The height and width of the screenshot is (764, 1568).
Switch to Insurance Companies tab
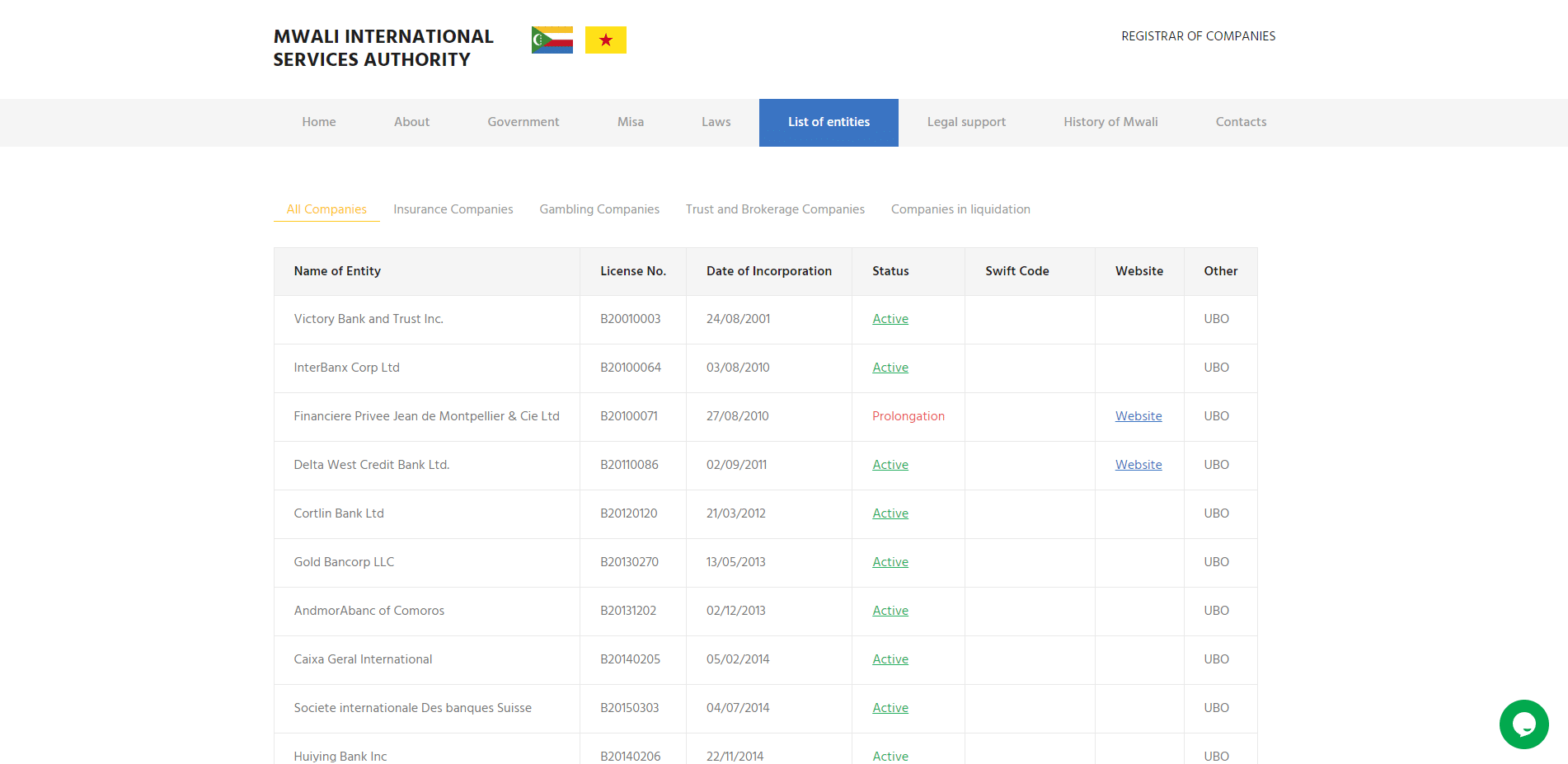453,209
